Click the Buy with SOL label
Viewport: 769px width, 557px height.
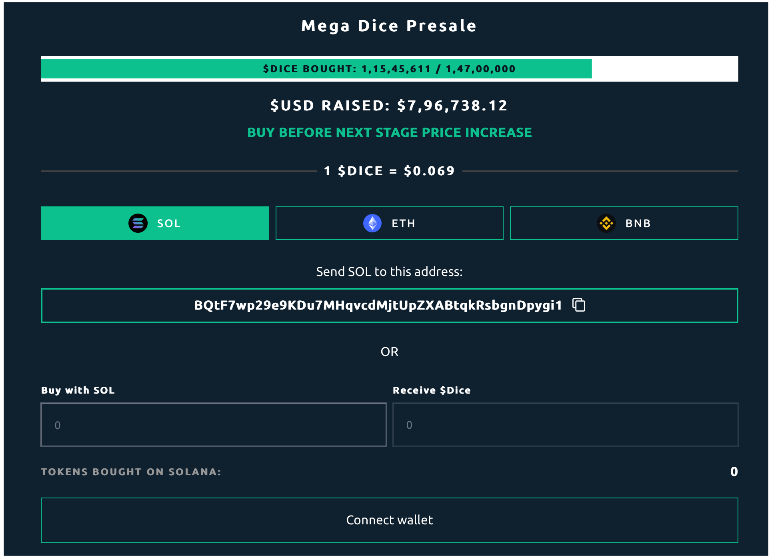pyautogui.click(x=78, y=390)
